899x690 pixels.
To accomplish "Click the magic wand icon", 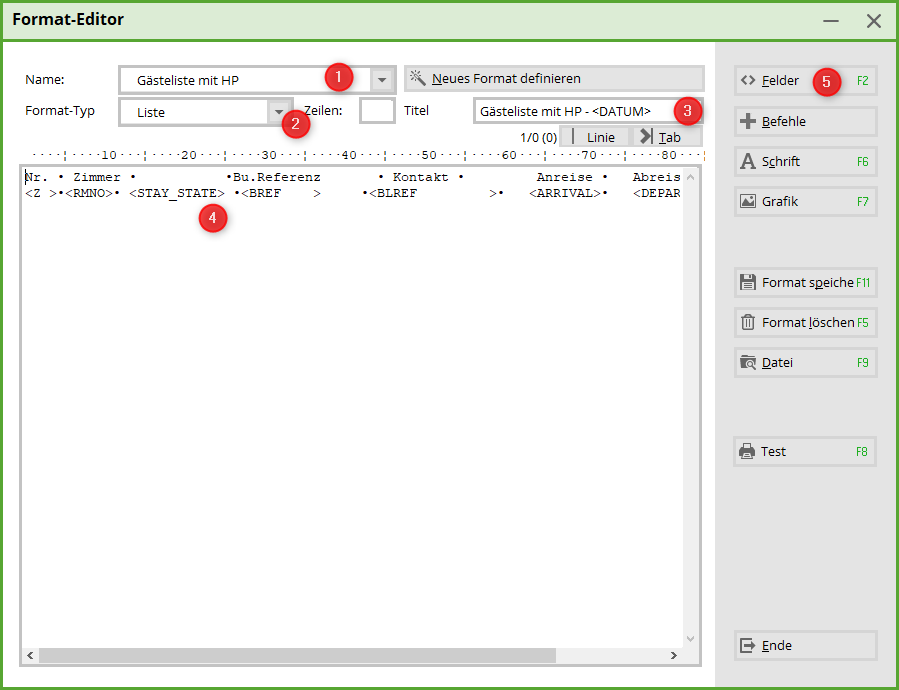I will point(417,78).
